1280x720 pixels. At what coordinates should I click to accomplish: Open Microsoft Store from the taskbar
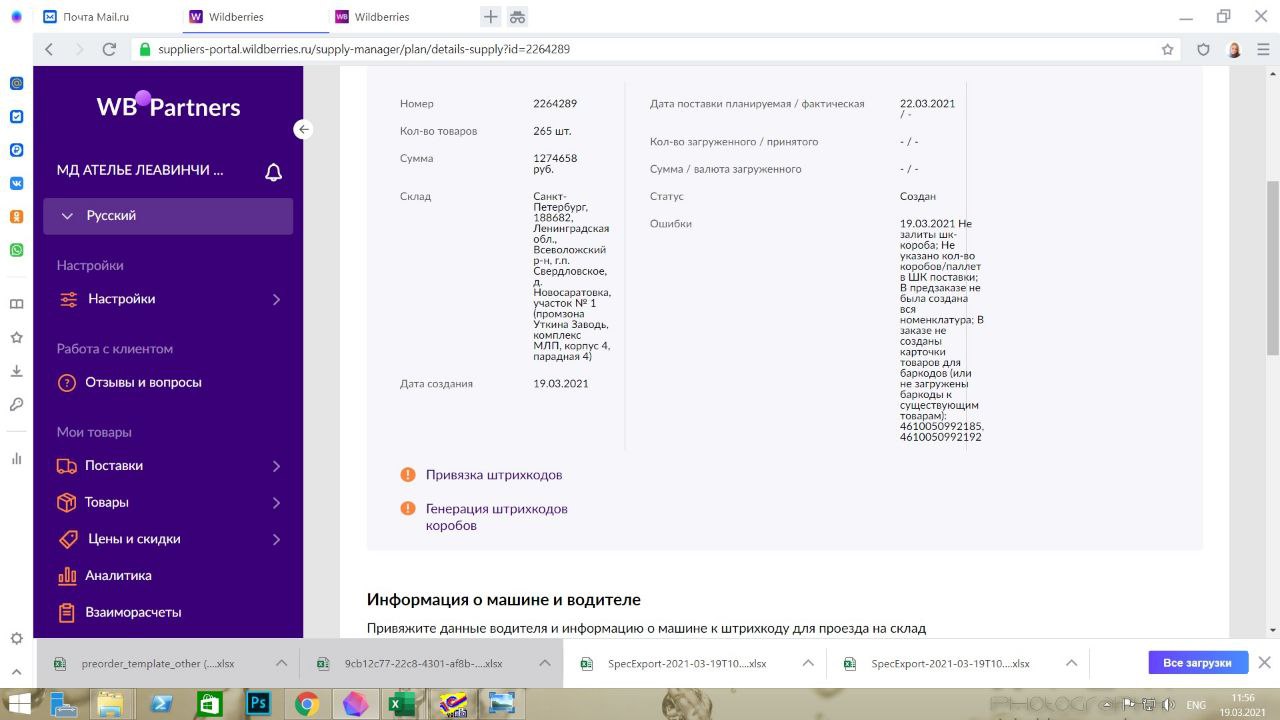[x=210, y=704]
